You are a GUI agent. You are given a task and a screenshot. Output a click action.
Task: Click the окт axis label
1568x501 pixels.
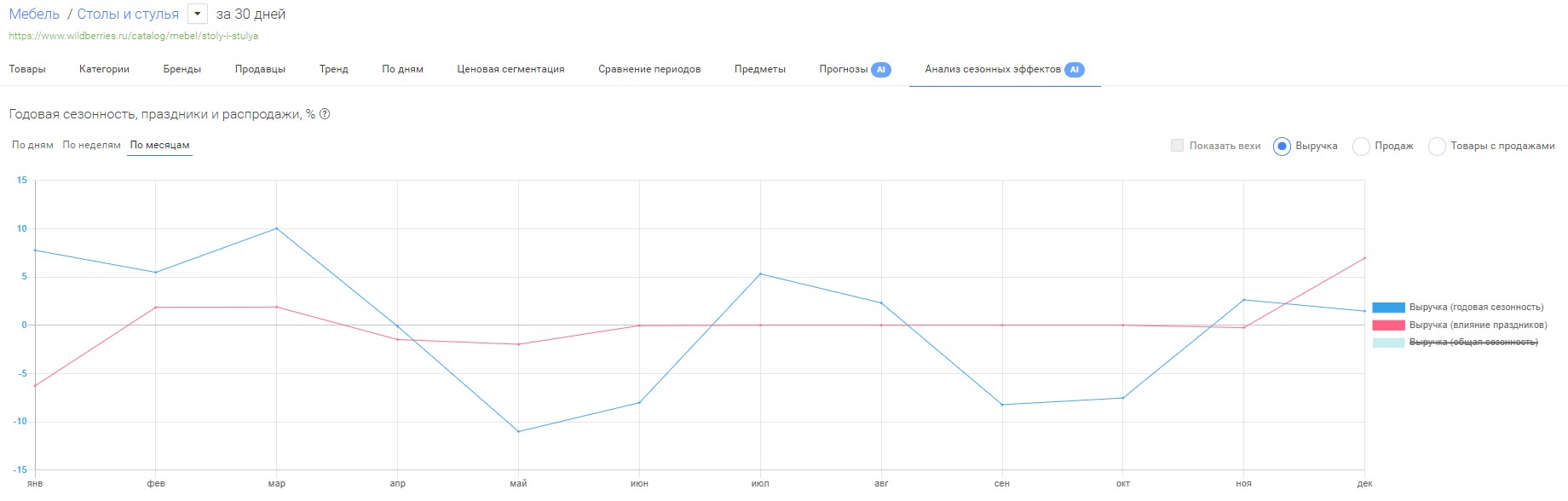pyautogui.click(x=1123, y=483)
